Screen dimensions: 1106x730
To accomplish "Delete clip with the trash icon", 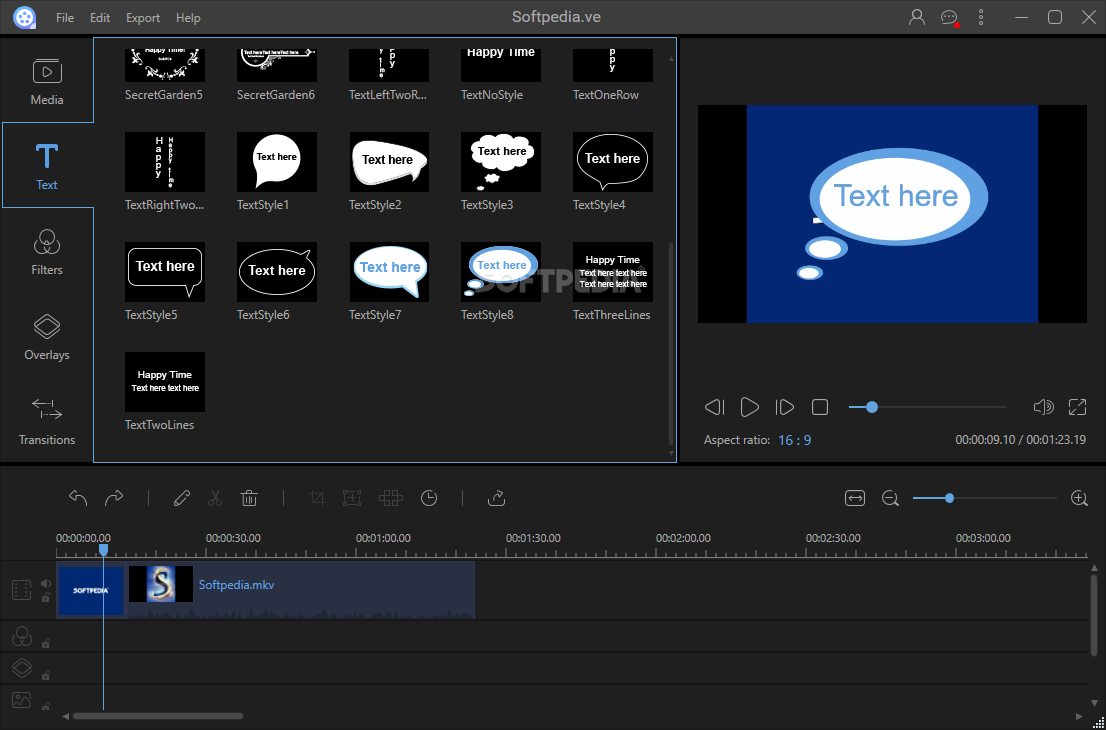I will [x=249, y=498].
